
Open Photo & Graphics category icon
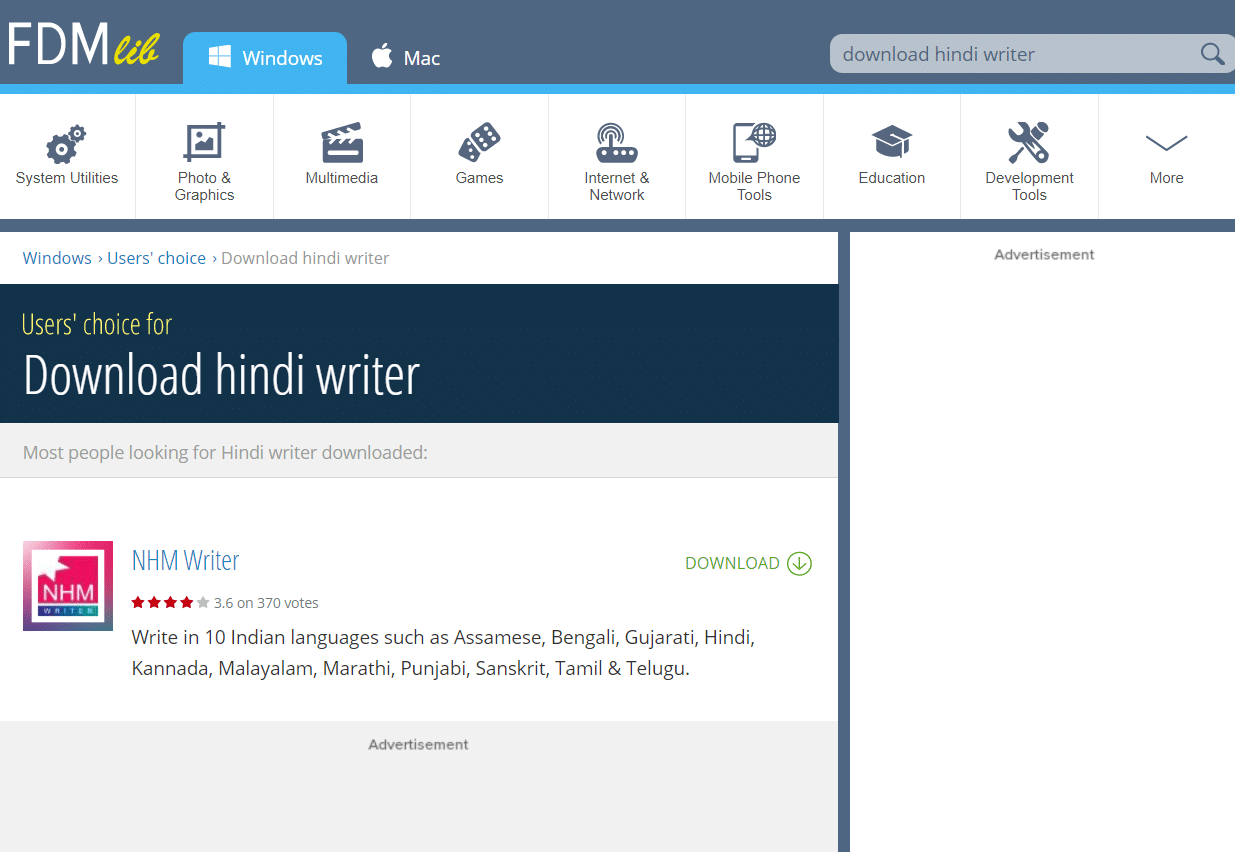(204, 142)
